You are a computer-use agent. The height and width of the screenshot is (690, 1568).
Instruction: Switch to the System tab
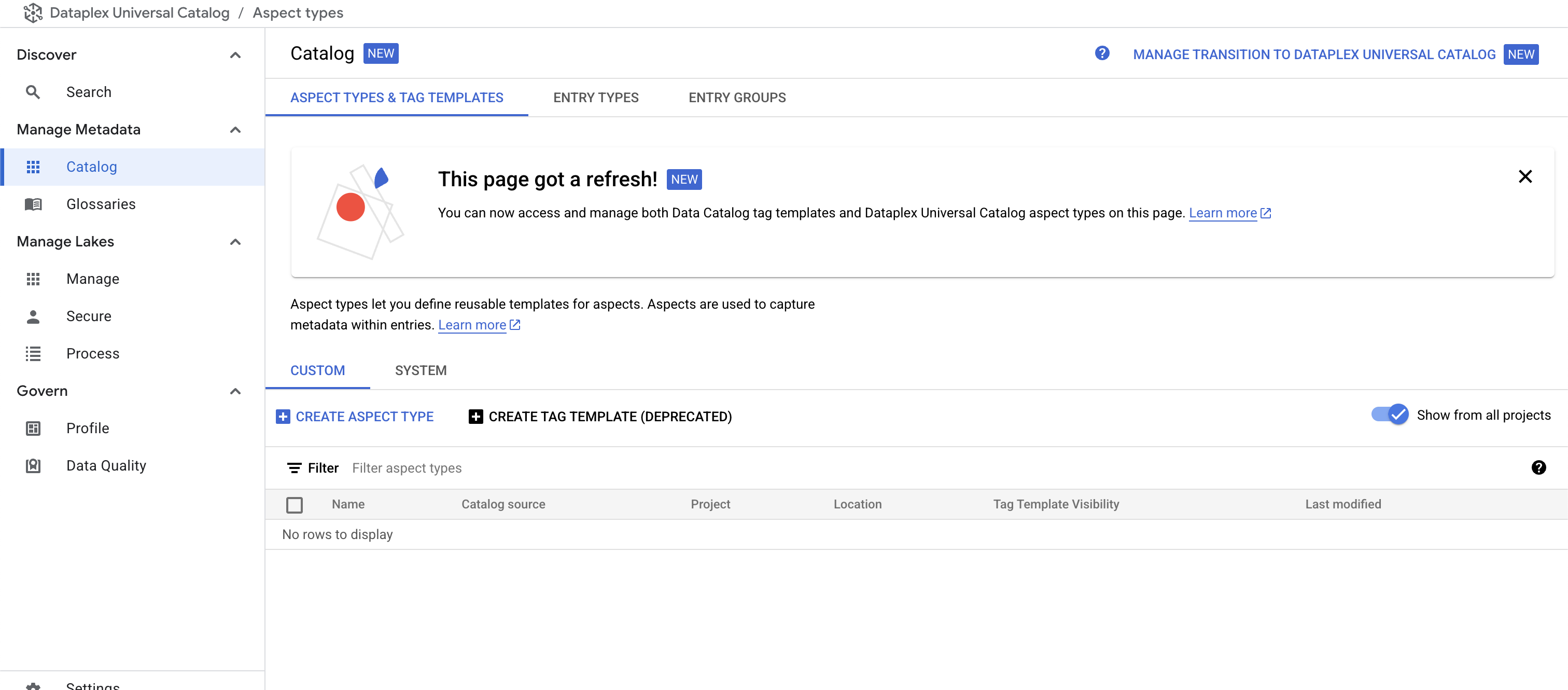[x=421, y=370]
